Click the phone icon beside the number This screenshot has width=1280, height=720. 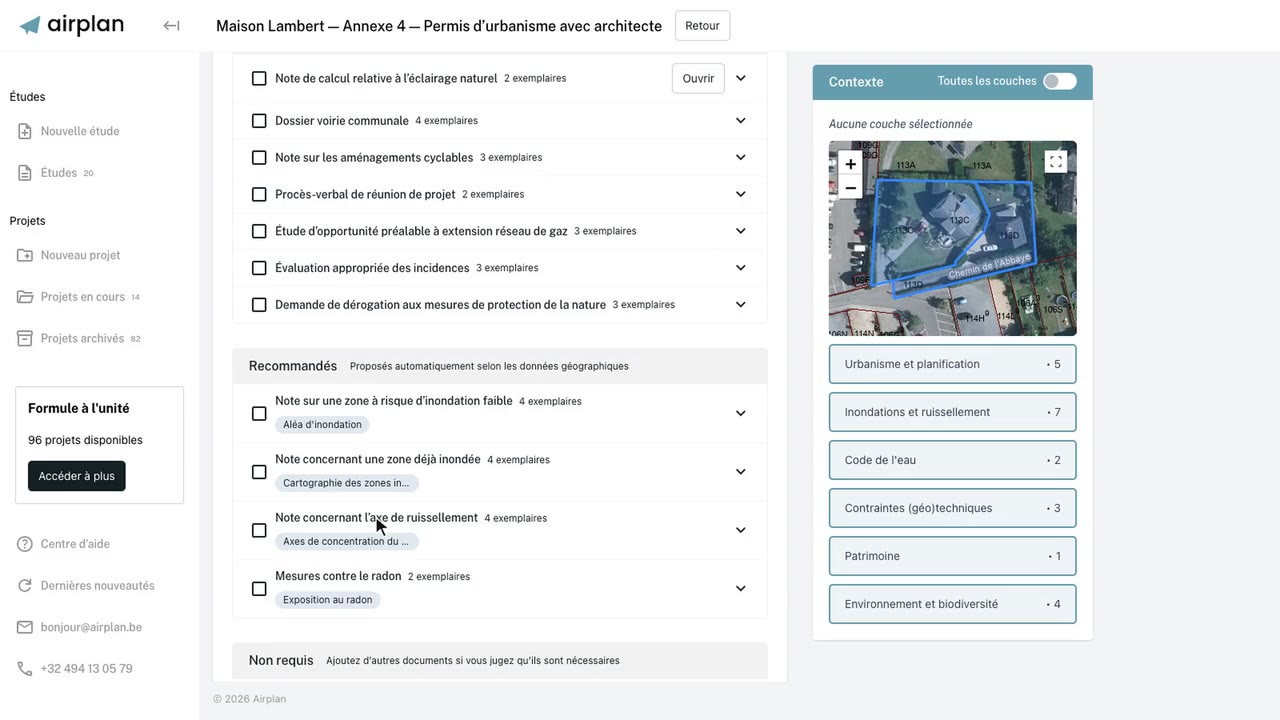point(25,669)
